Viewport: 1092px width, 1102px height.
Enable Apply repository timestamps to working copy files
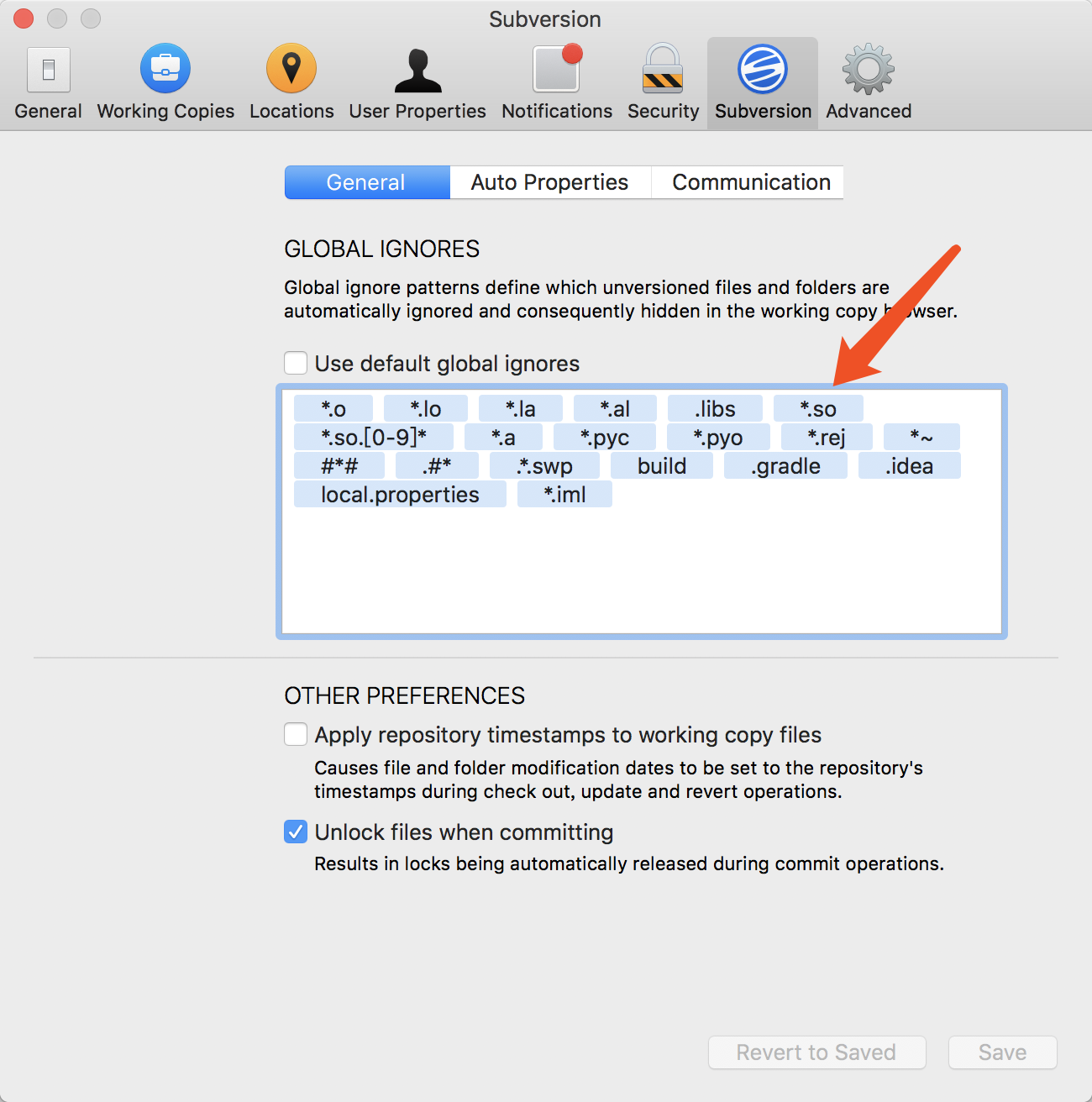point(296,734)
